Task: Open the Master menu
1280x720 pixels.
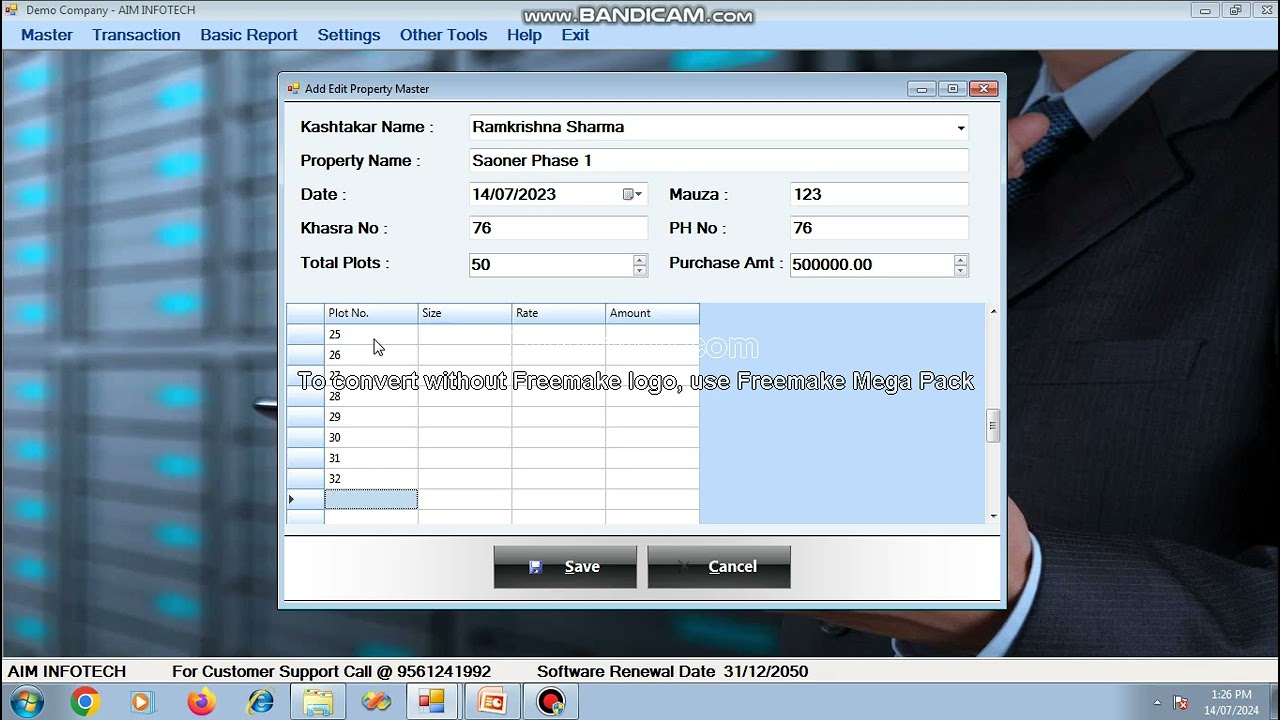Action: pyautogui.click(x=47, y=35)
